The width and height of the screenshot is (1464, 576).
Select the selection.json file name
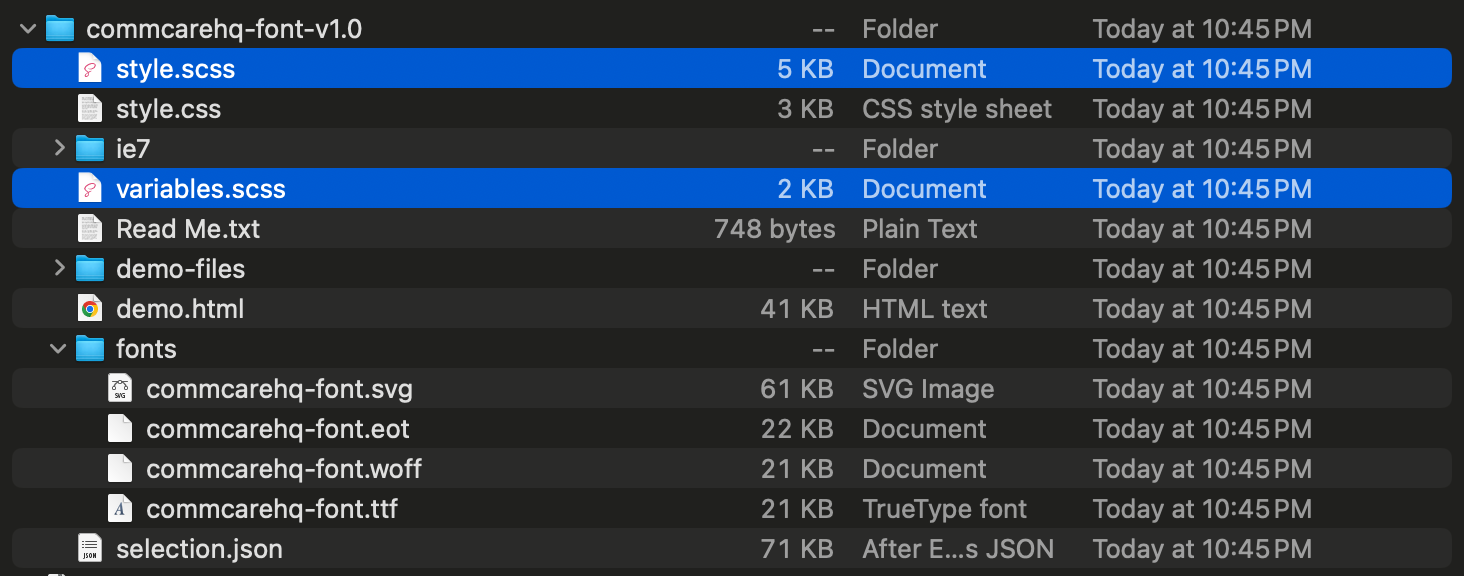tap(199, 549)
